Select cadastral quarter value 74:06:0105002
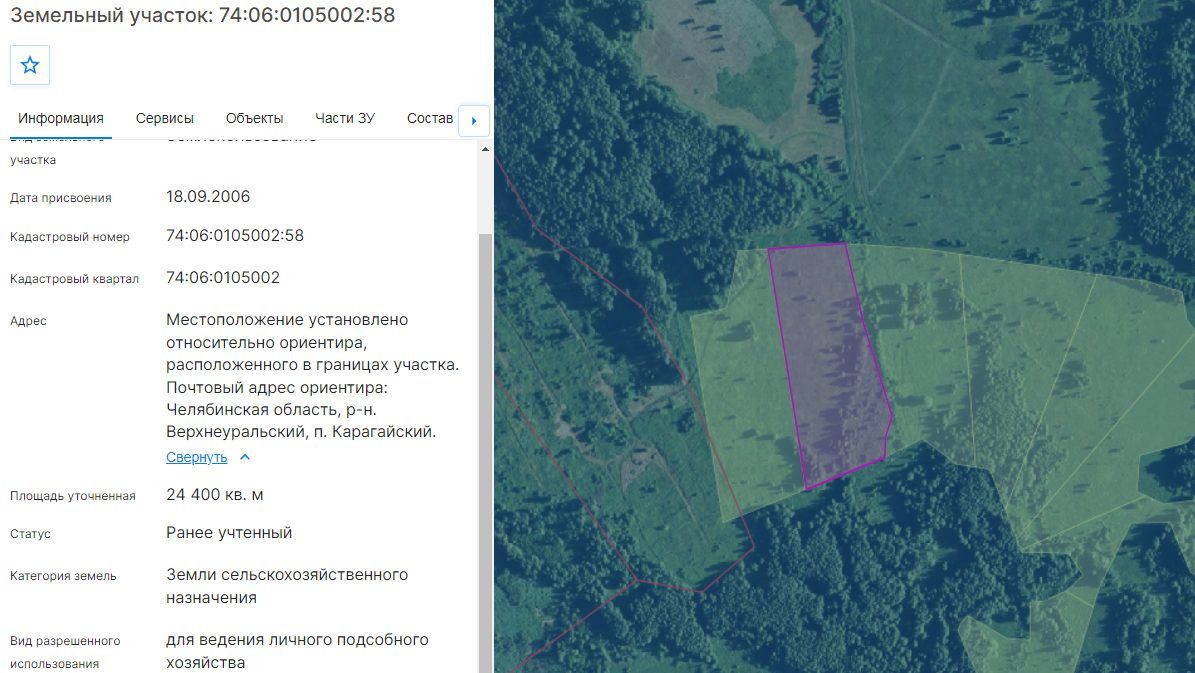The width and height of the screenshot is (1195, 673). pyautogui.click(x=223, y=277)
